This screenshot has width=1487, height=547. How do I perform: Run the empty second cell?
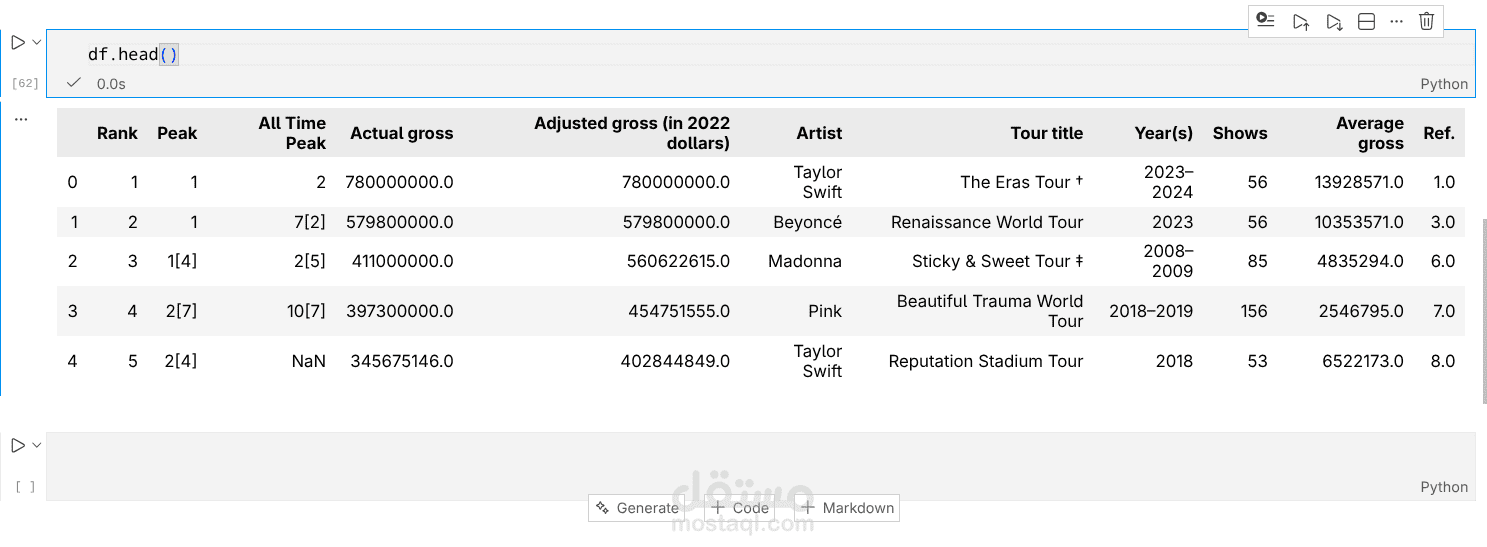pos(18,445)
